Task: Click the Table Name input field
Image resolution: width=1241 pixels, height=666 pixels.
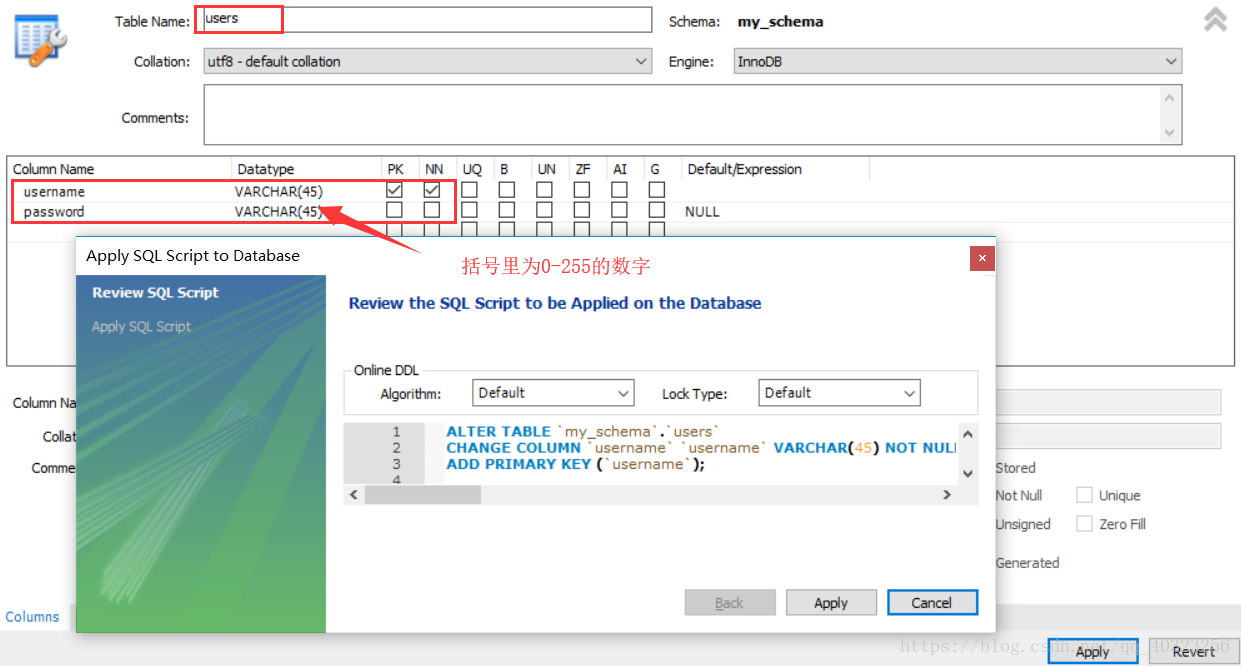Action: pyautogui.click(x=428, y=19)
